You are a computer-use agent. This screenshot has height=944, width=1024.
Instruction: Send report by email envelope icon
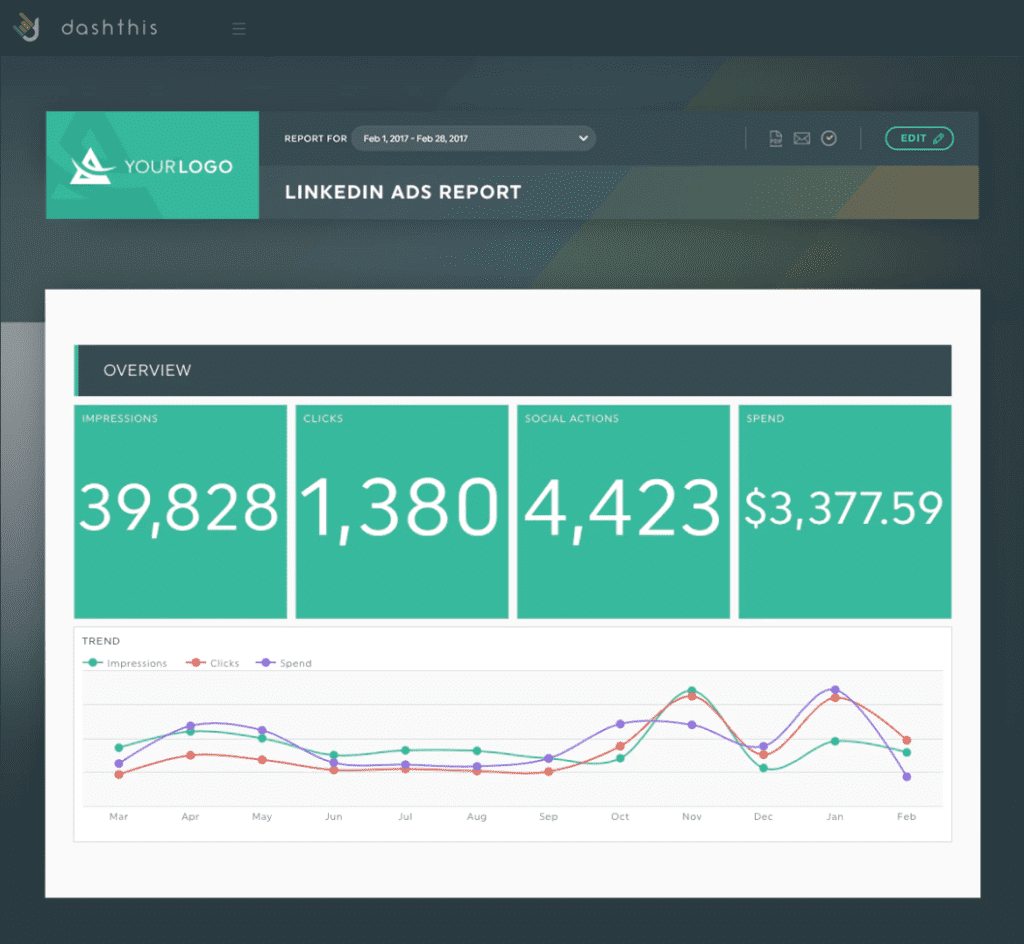[802, 138]
